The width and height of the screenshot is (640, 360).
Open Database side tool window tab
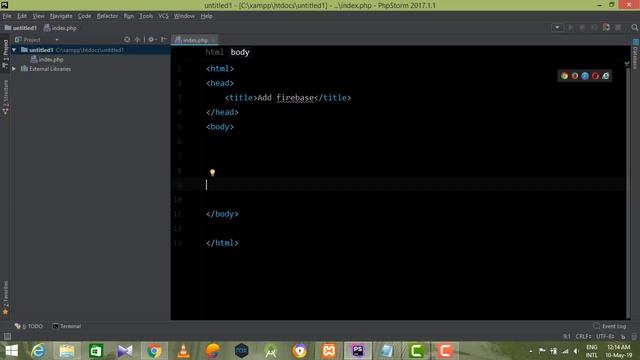[x=636, y=54]
